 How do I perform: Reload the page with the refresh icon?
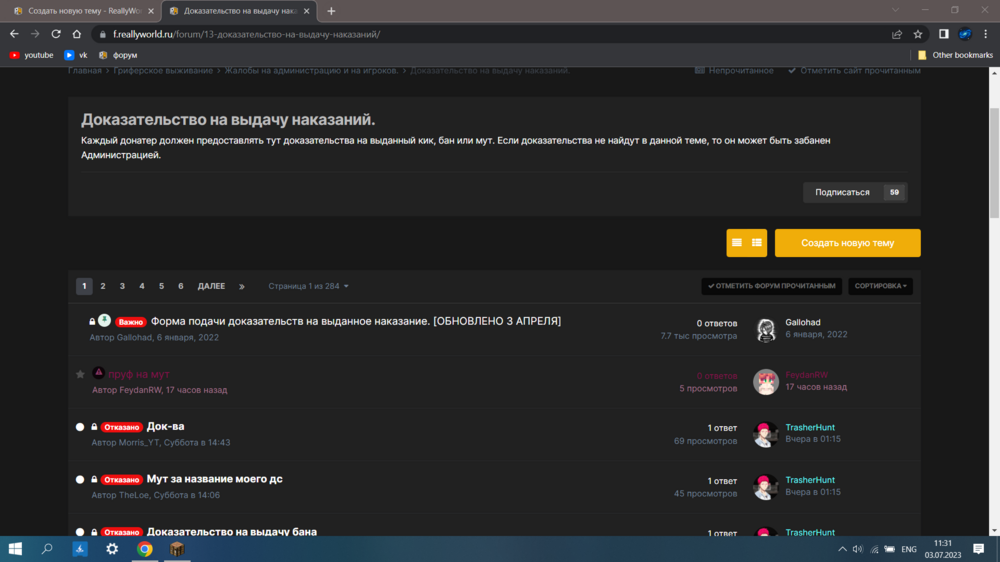pyautogui.click(x=56, y=34)
